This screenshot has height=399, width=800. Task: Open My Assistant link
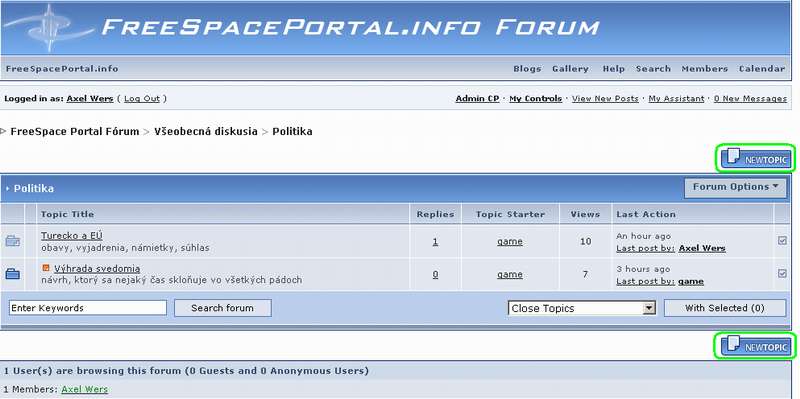click(x=676, y=99)
